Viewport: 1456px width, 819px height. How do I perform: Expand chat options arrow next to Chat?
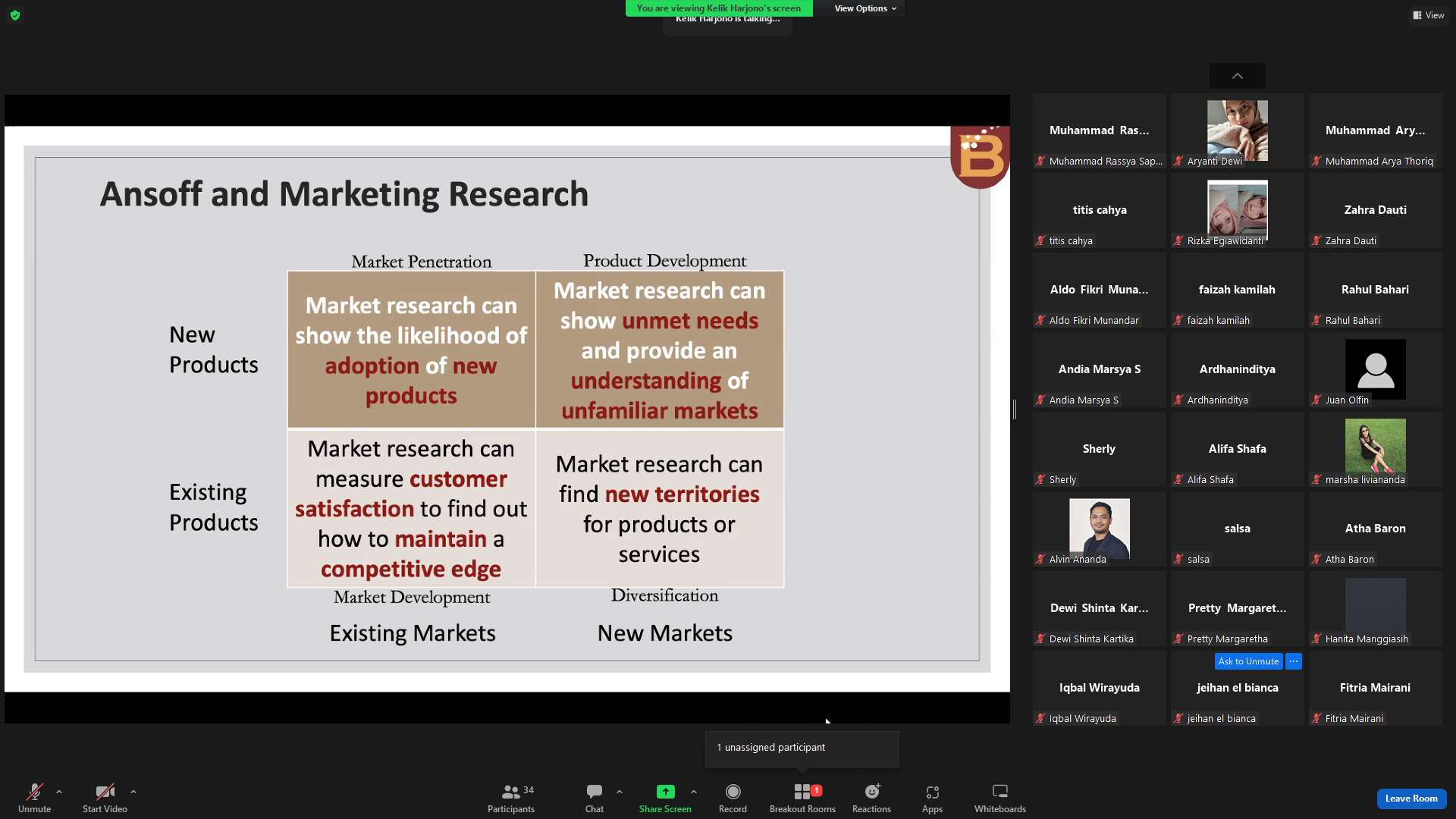(620, 792)
